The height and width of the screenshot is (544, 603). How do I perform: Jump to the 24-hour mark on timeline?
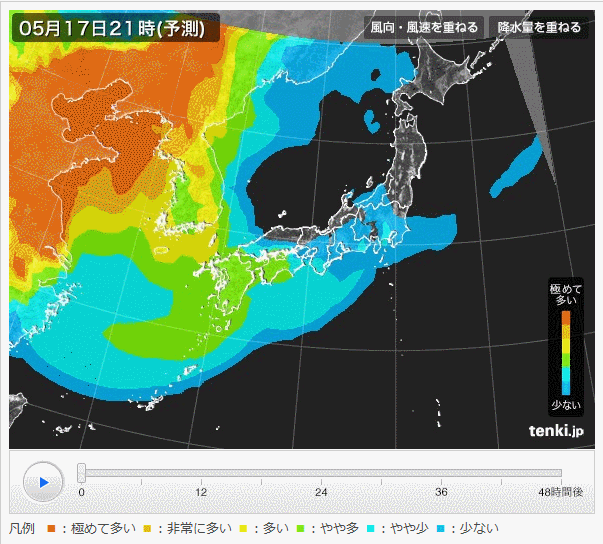[x=321, y=474]
